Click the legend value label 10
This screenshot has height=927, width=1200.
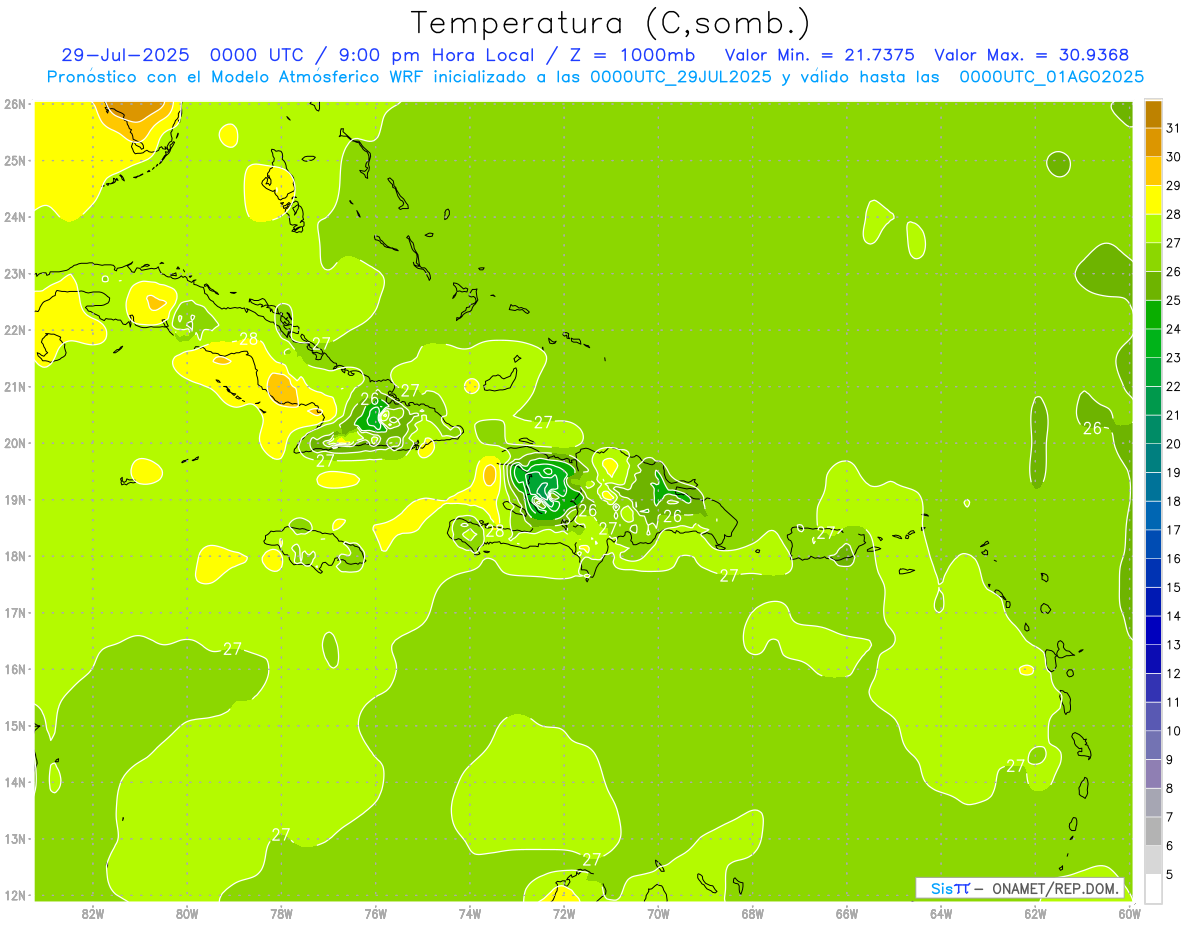pos(1174,731)
